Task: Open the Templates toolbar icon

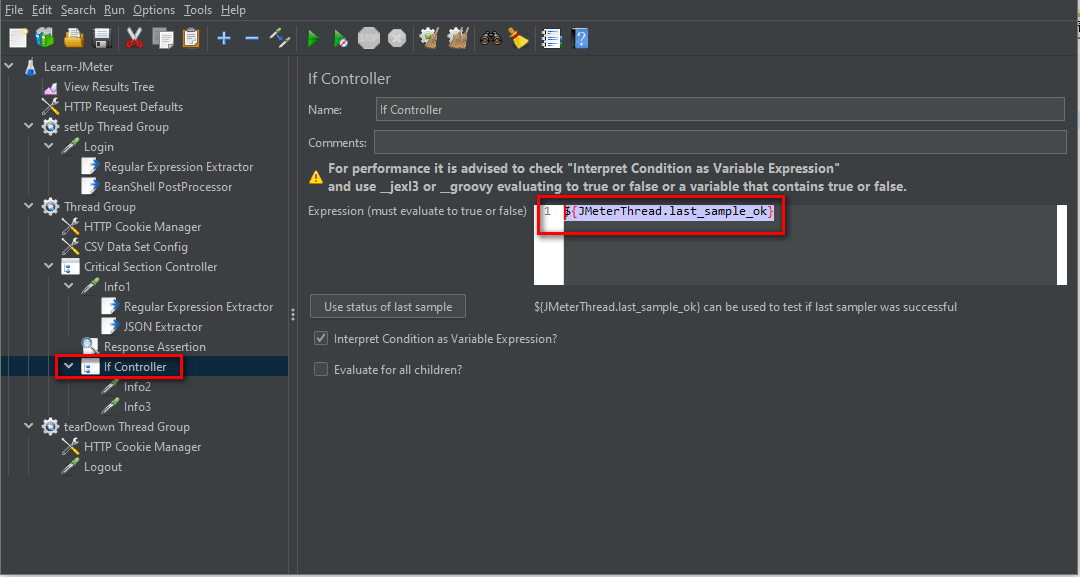Action: (x=45, y=38)
